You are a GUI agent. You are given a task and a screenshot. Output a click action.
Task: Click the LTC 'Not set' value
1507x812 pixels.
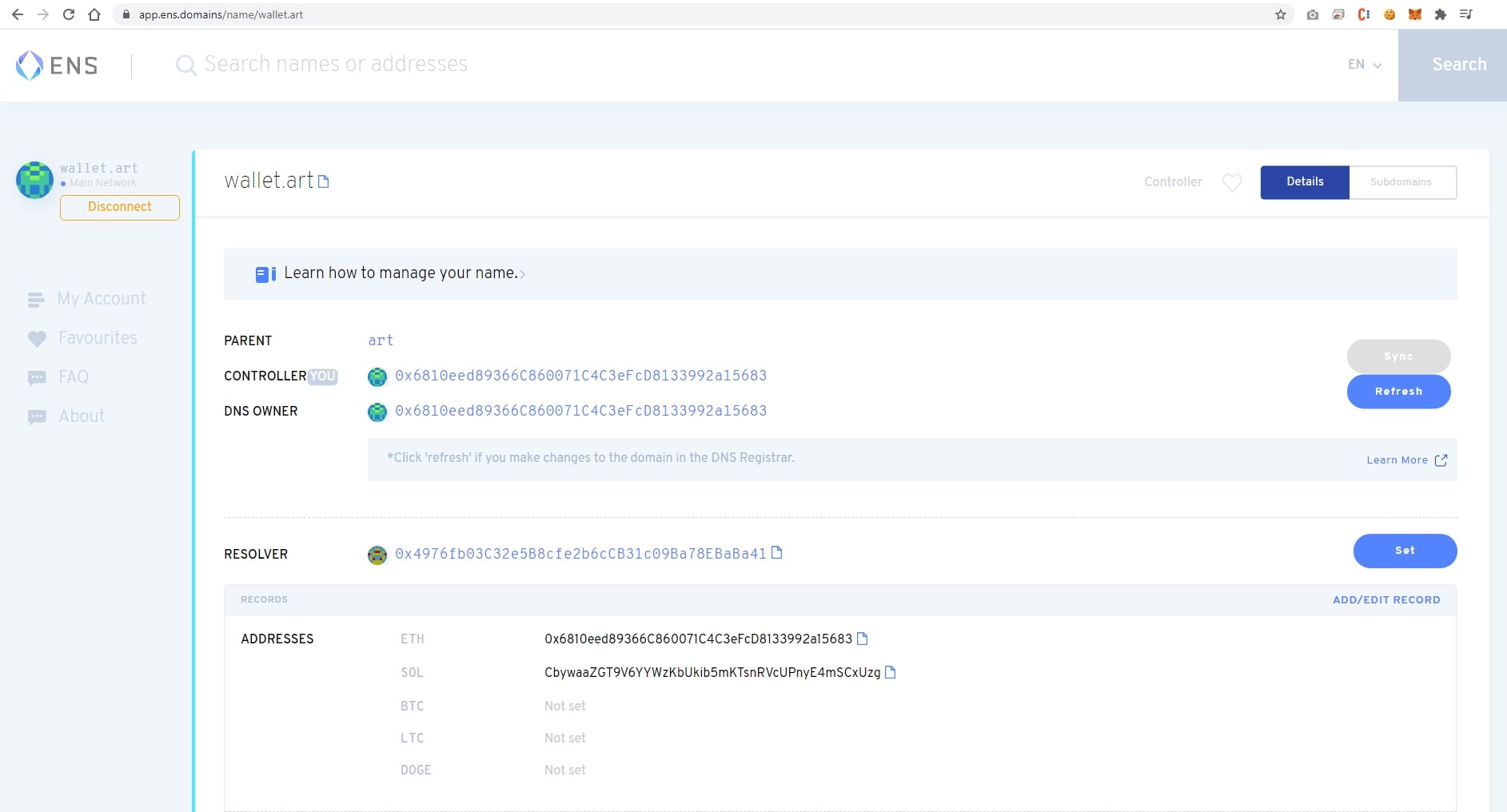[x=565, y=738]
